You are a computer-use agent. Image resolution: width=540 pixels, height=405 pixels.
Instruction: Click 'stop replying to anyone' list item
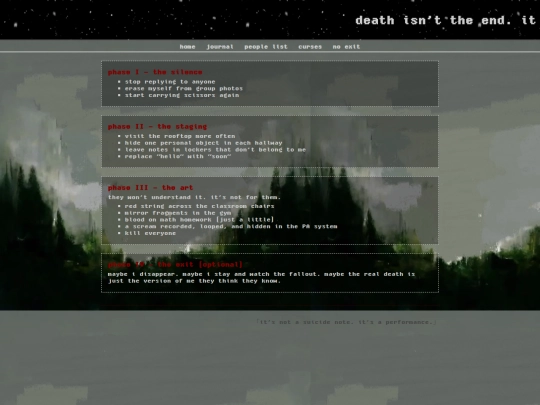tap(170, 82)
